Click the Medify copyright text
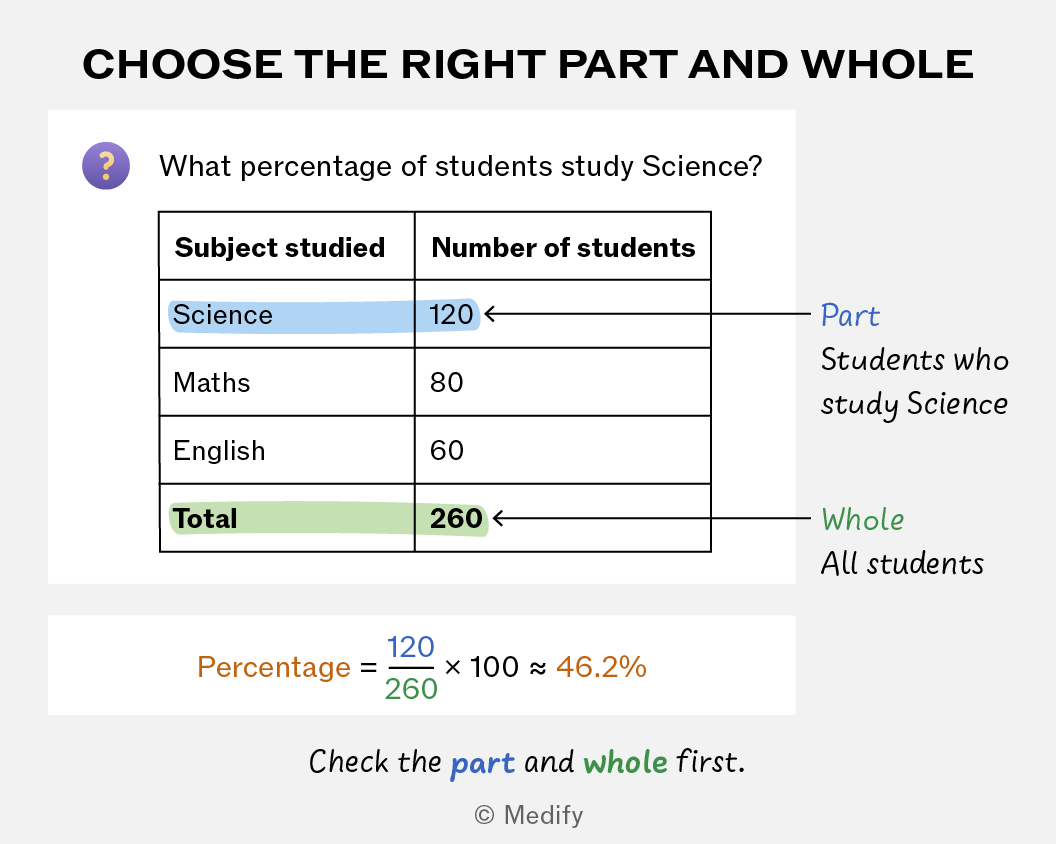The width and height of the screenshot is (1056, 844). [x=529, y=815]
